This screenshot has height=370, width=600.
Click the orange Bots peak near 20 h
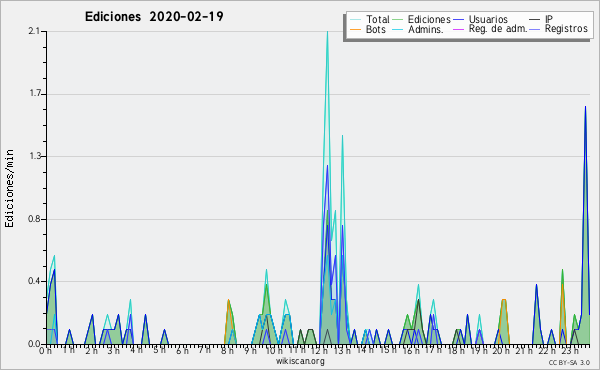click(504, 300)
